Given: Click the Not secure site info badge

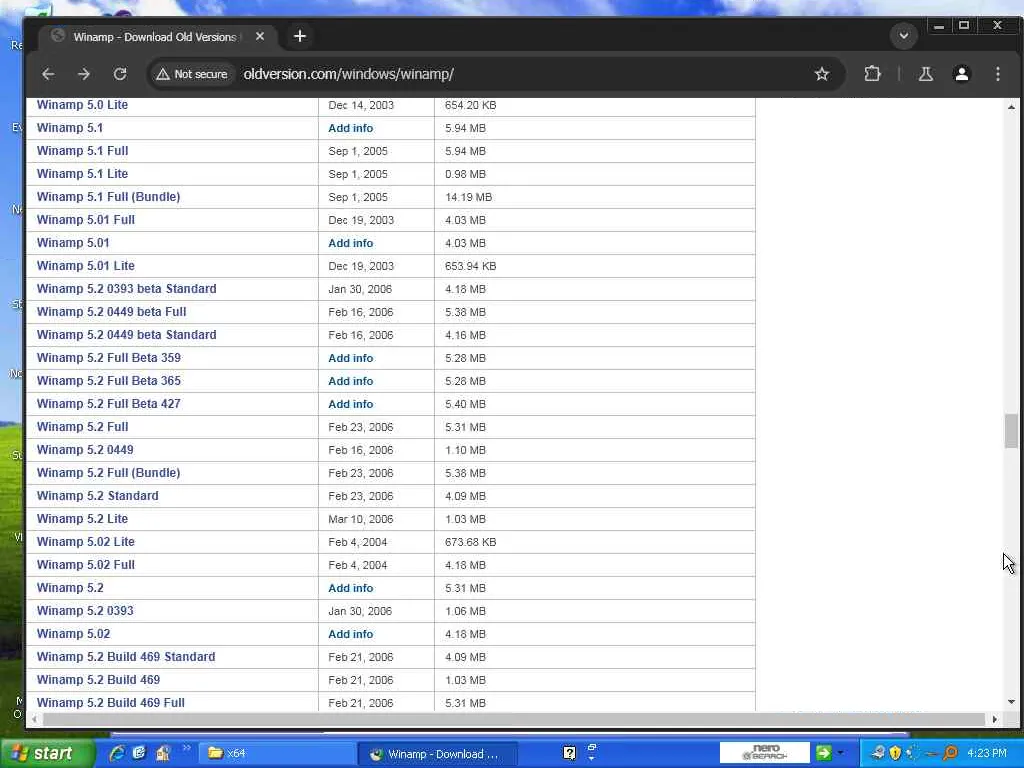Looking at the screenshot, I should tap(192, 74).
